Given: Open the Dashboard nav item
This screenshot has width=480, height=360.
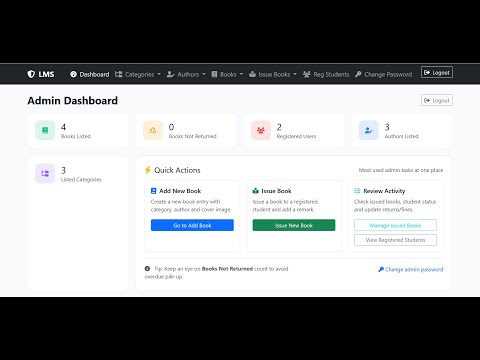Looking at the screenshot, I should point(90,74).
